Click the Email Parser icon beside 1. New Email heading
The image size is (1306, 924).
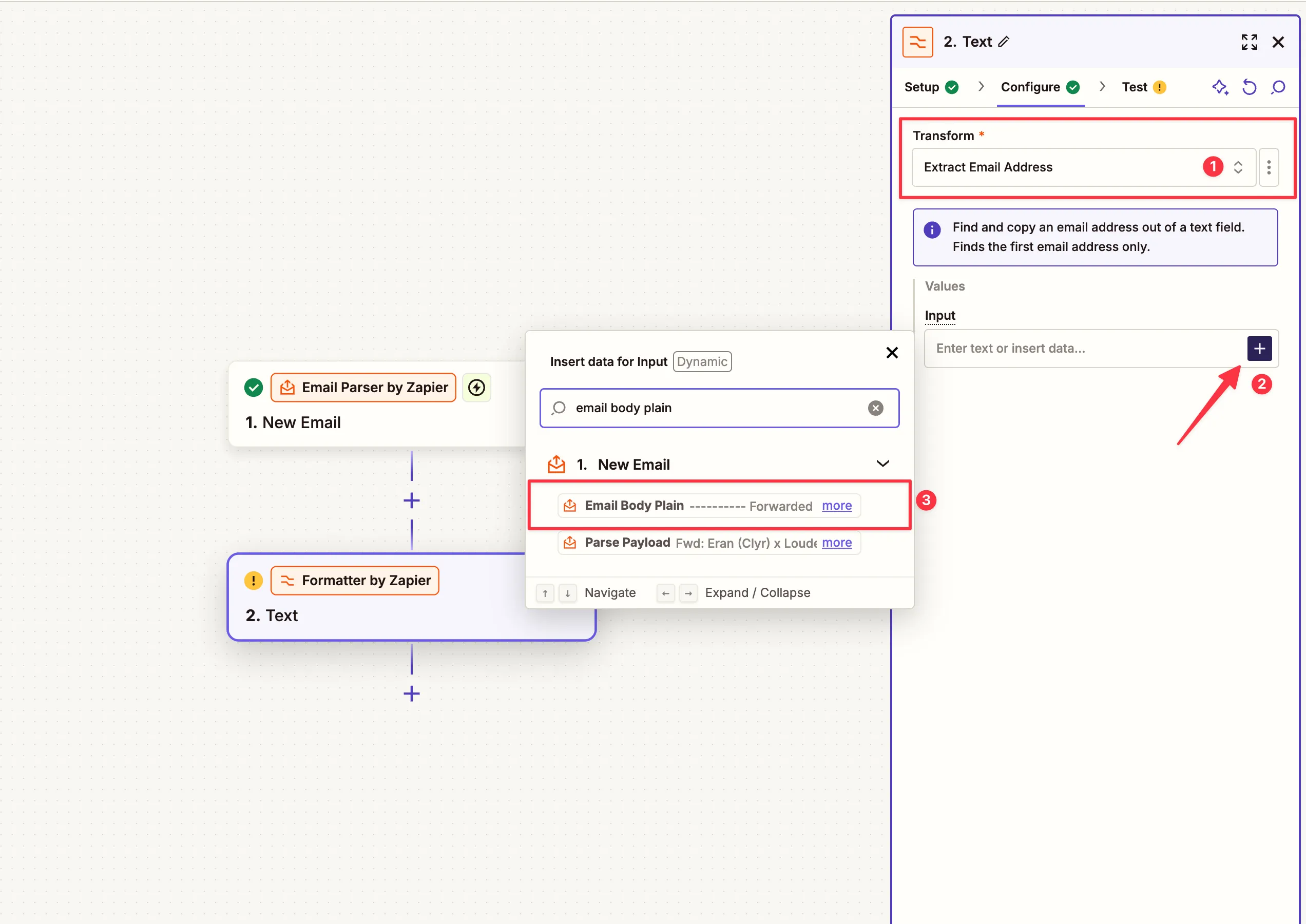point(556,464)
